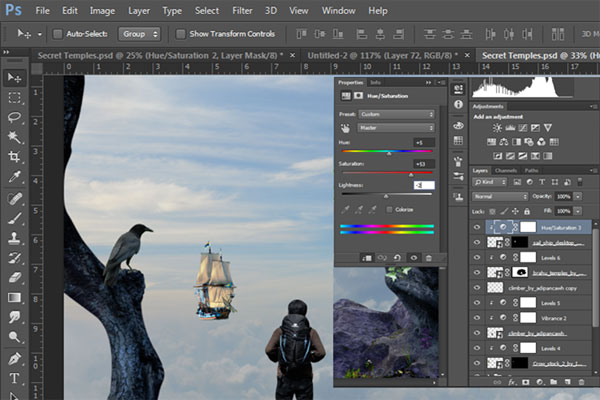Check Show Transform Controls
The height and width of the screenshot is (400, 600).
[x=180, y=34]
